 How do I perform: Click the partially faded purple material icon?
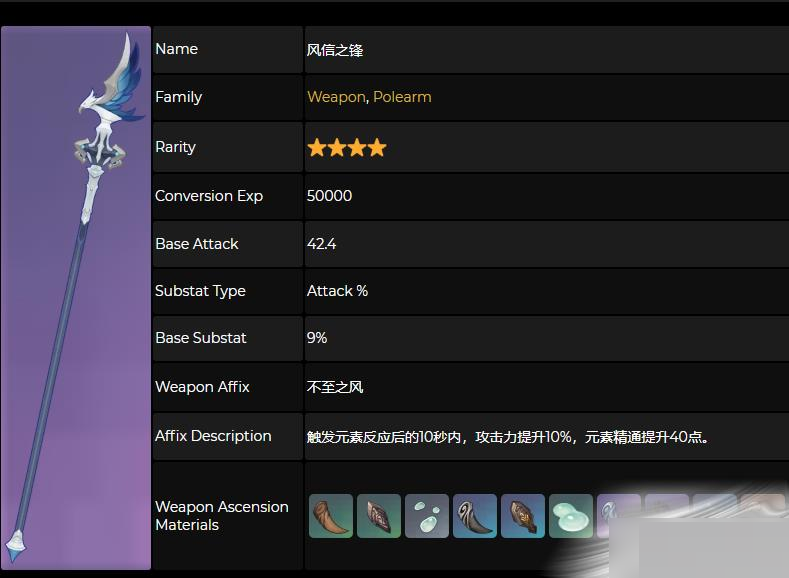(x=617, y=516)
